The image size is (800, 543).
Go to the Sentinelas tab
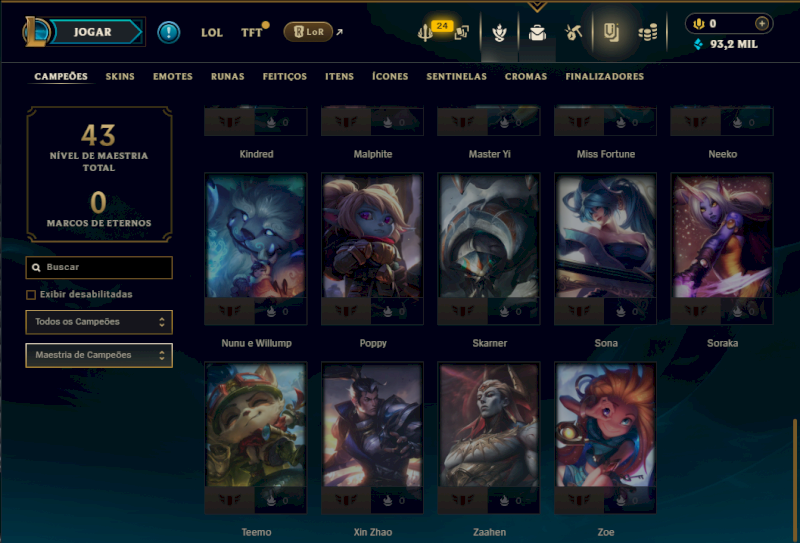click(x=456, y=77)
